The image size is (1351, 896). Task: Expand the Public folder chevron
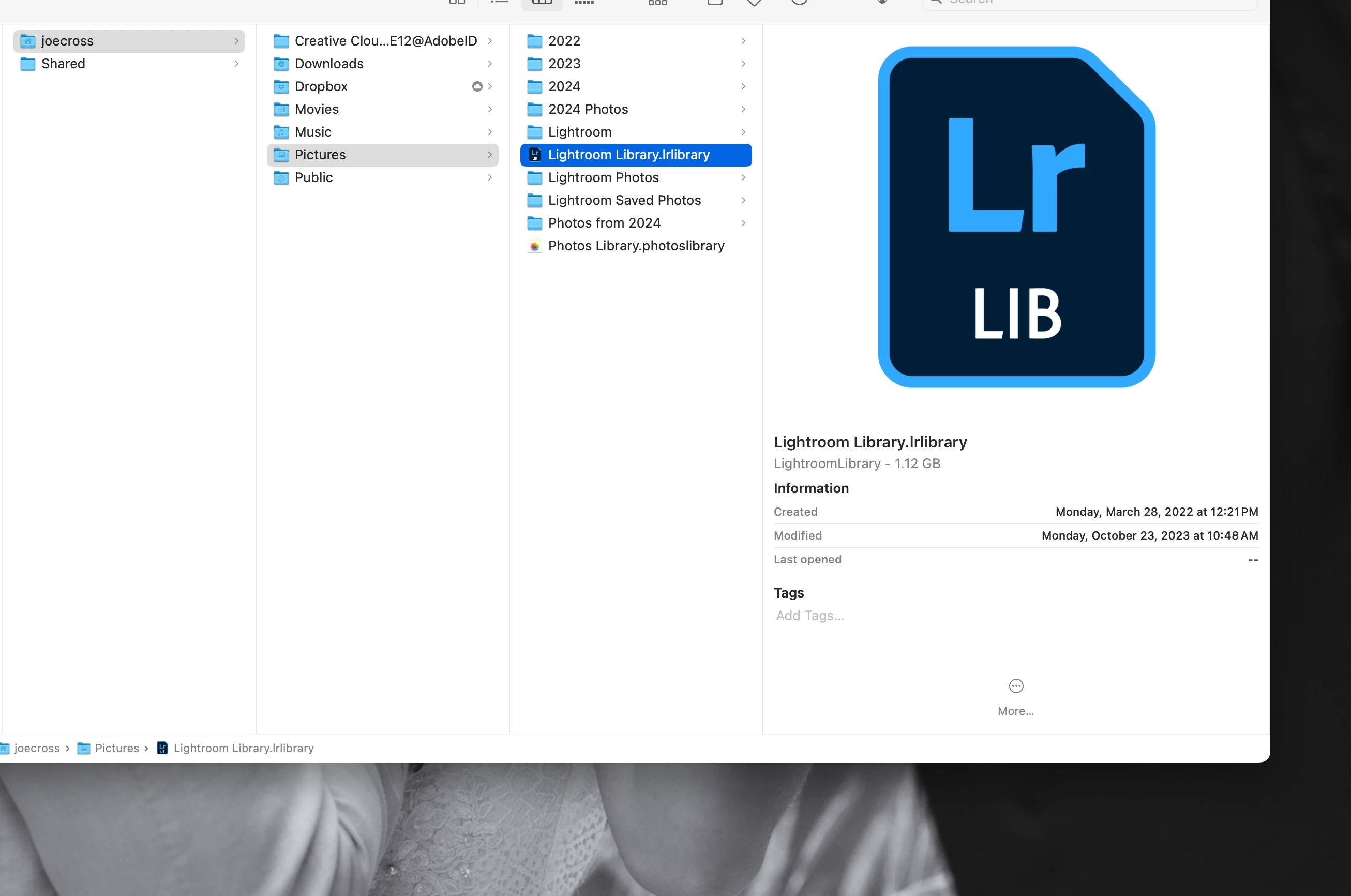tap(490, 178)
